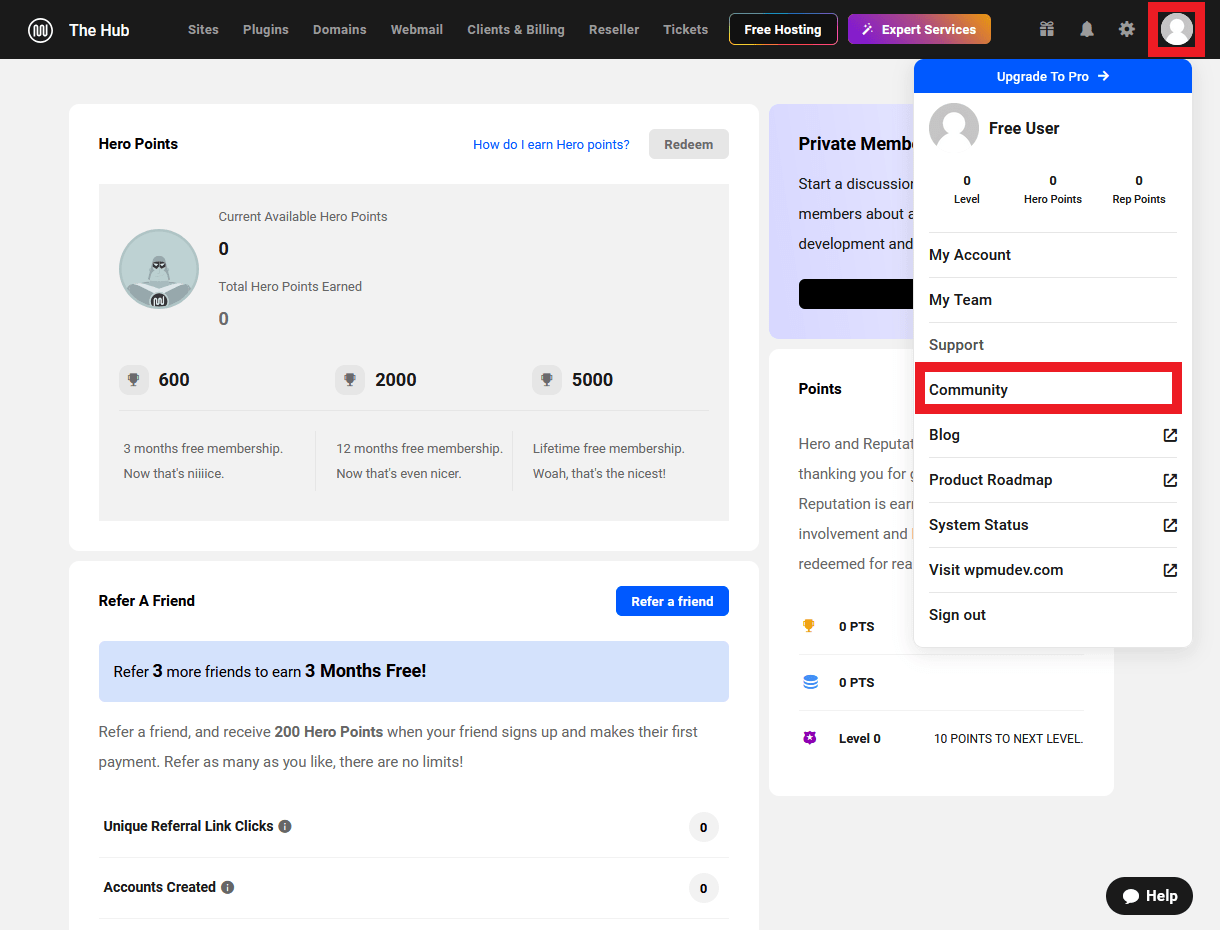
Task: Click the Free User name text
Action: (x=1024, y=128)
